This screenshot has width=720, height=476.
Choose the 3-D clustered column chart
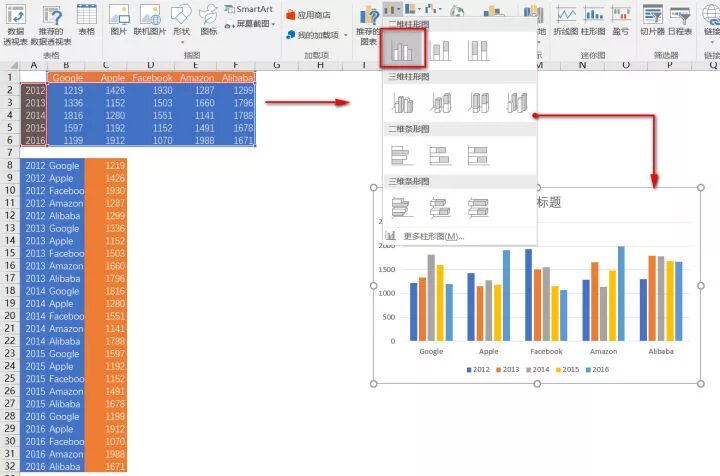tap(402, 103)
